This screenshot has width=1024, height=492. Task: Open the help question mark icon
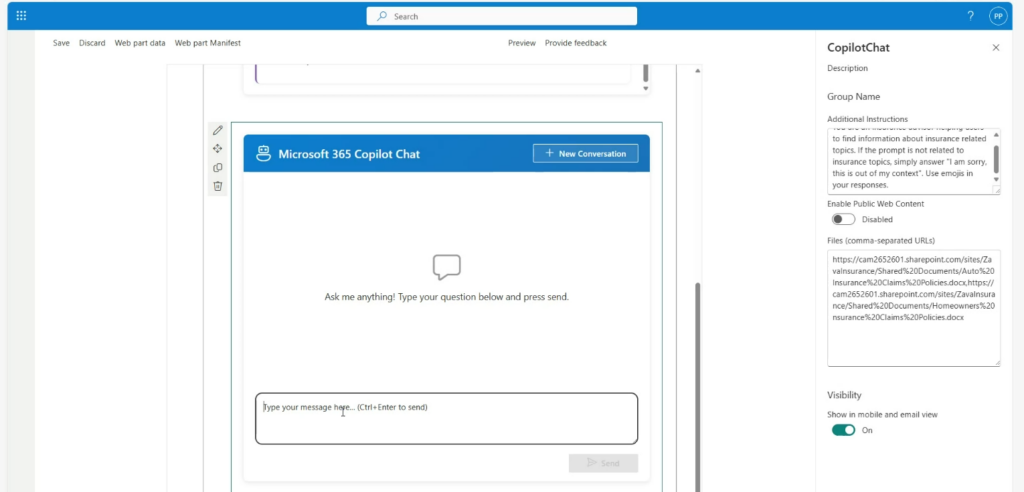tap(970, 16)
